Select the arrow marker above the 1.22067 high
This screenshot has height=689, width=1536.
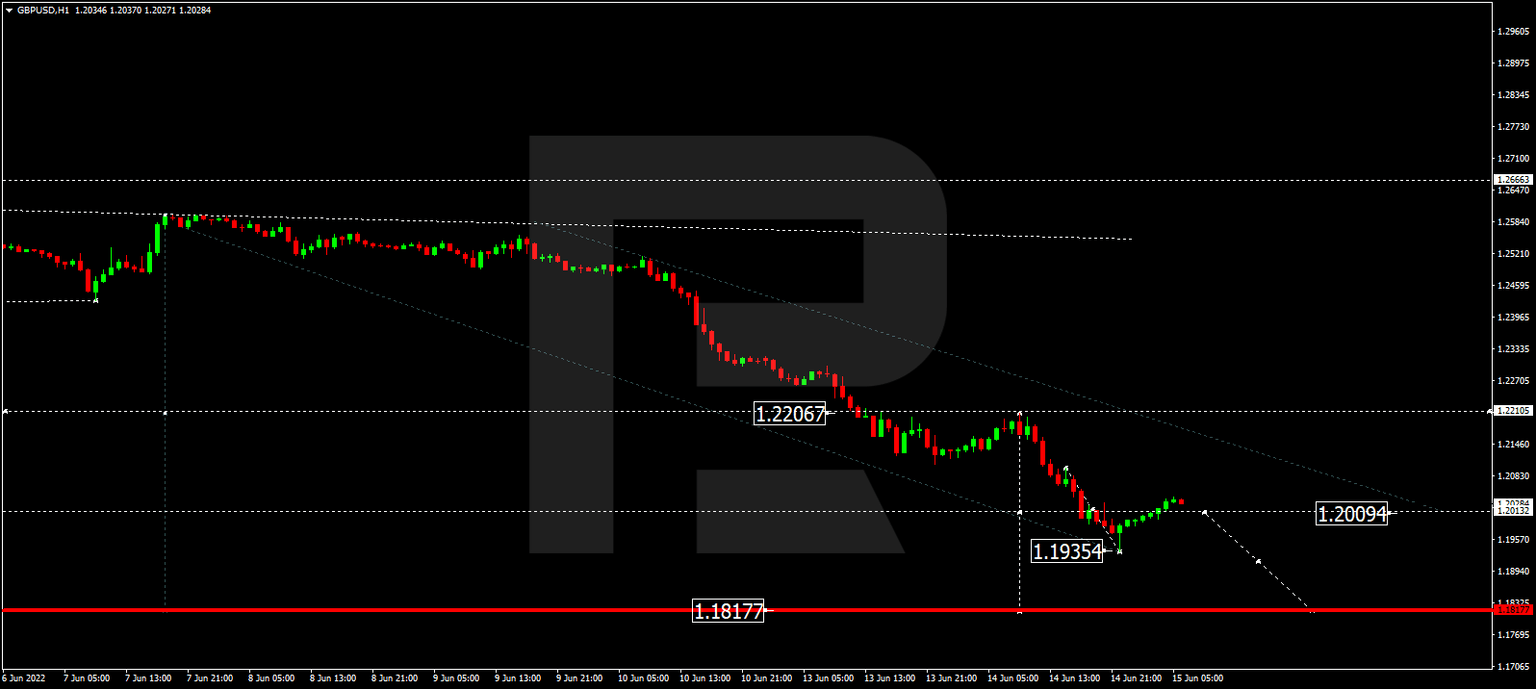[x=1020, y=410]
